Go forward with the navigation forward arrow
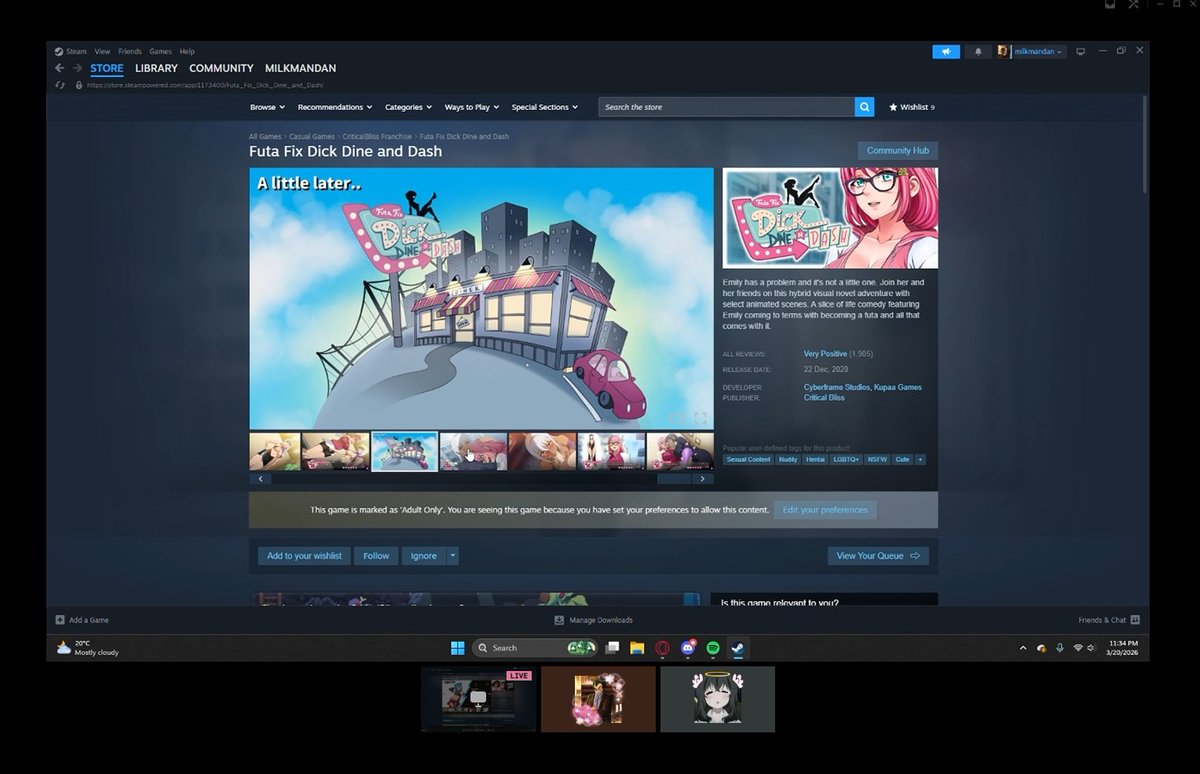 77,69
